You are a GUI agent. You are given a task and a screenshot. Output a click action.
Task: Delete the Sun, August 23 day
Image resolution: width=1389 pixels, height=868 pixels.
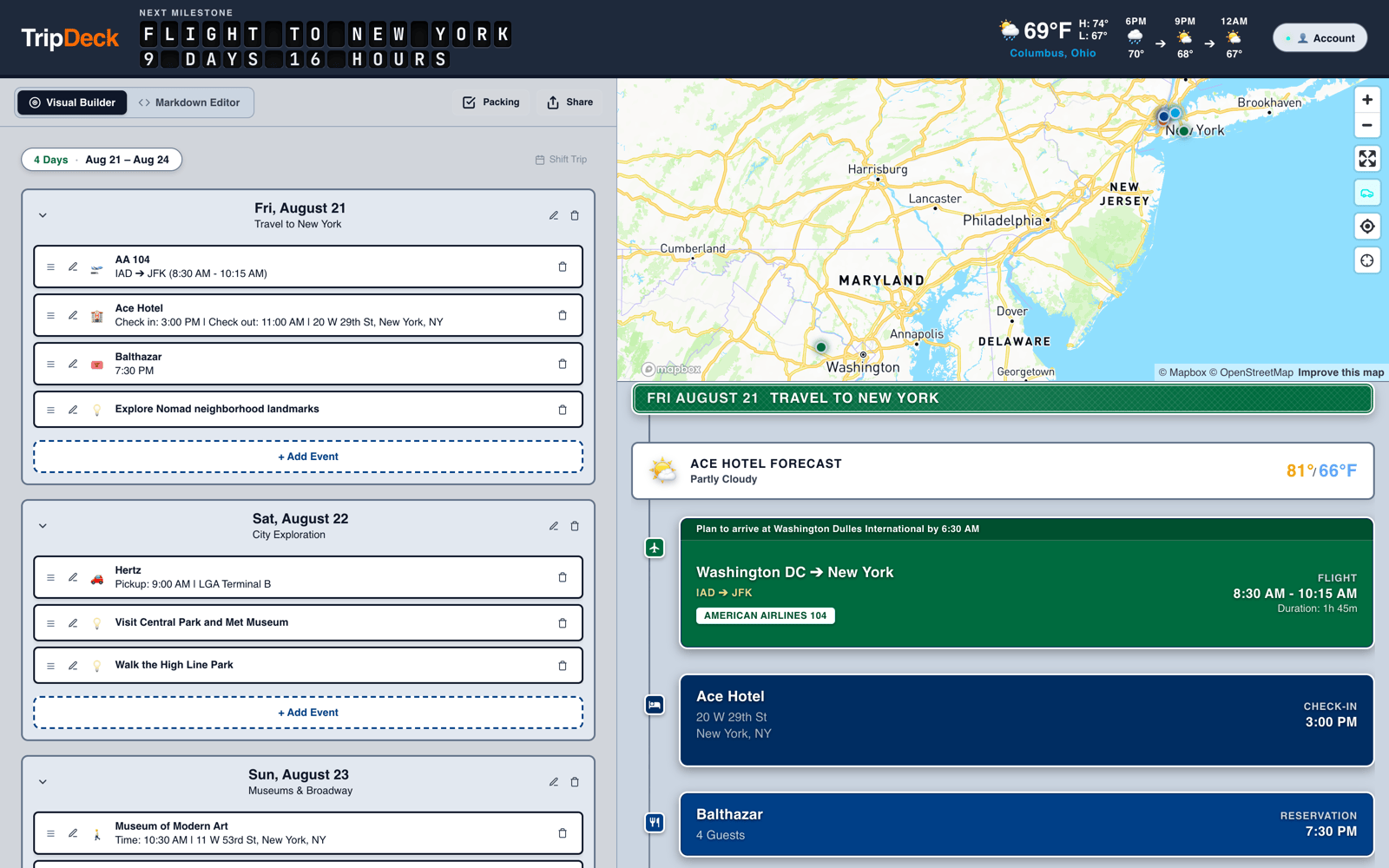click(575, 782)
